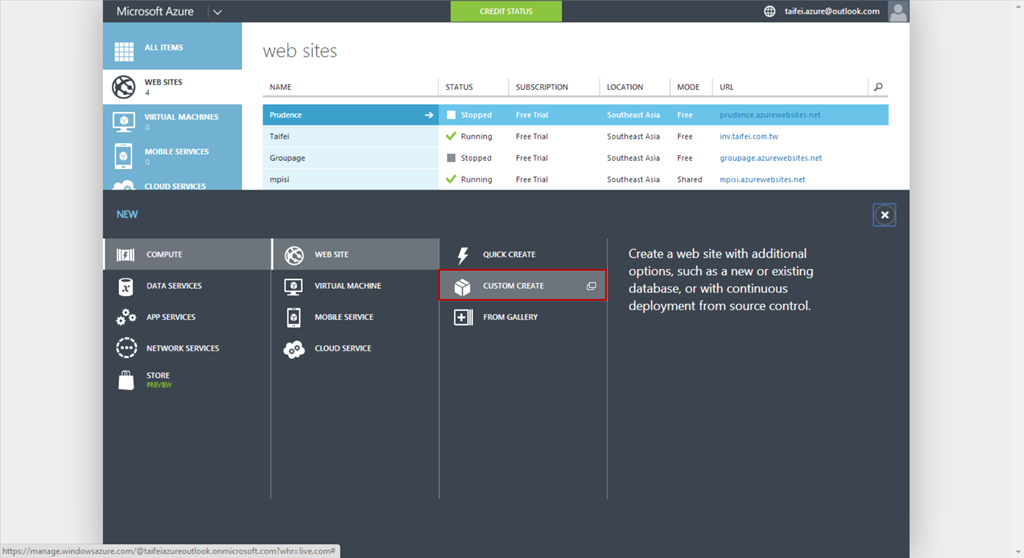Sort by the Location column header
The height and width of the screenshot is (558, 1024).
(x=625, y=87)
